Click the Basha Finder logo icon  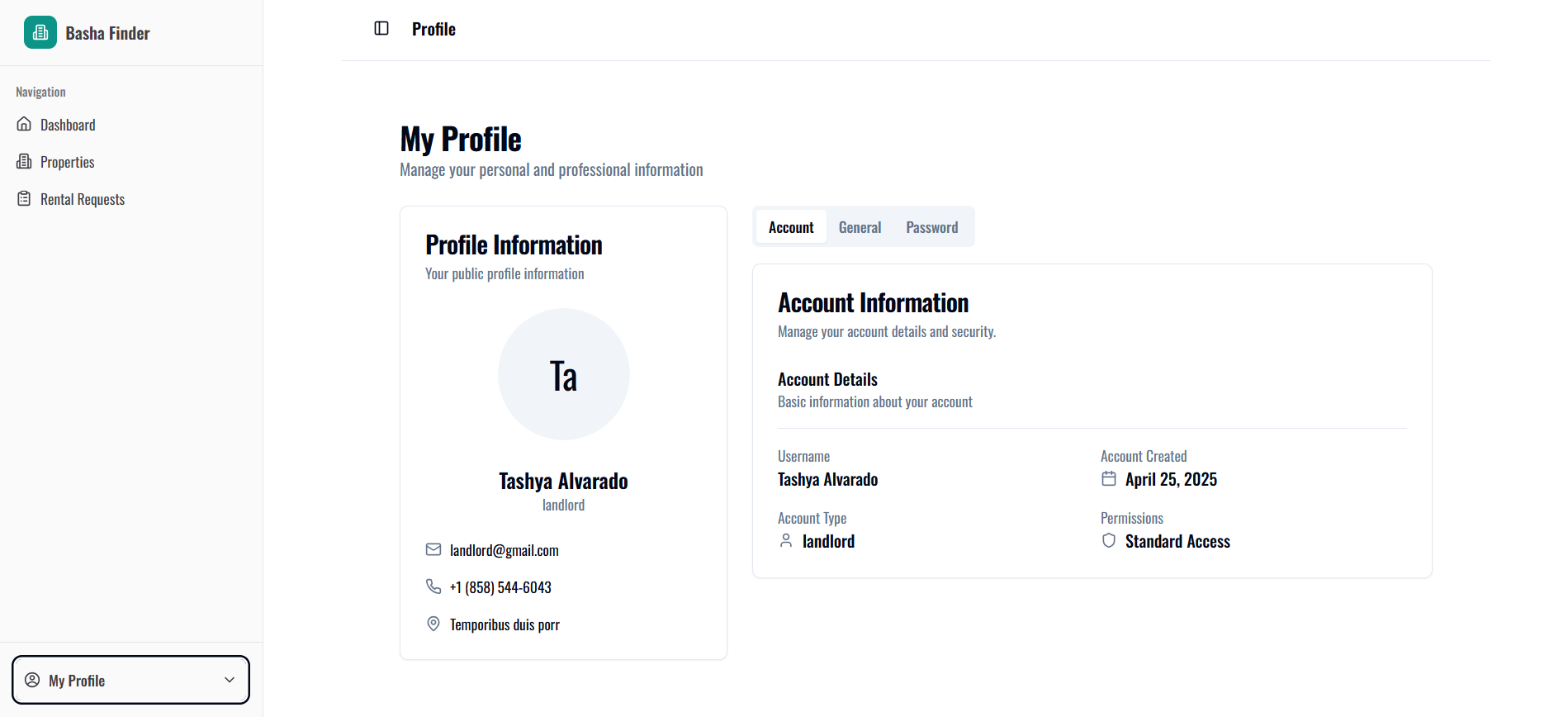[40, 33]
